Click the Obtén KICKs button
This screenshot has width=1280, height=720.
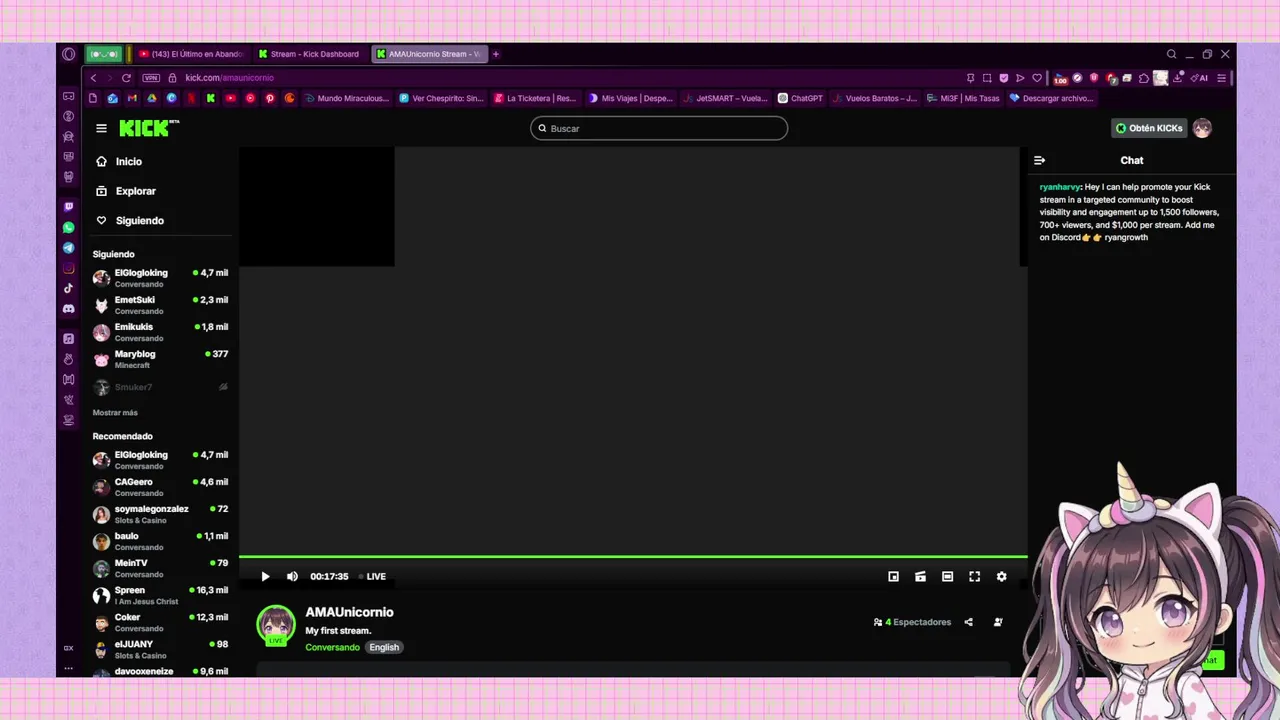click(x=1149, y=128)
